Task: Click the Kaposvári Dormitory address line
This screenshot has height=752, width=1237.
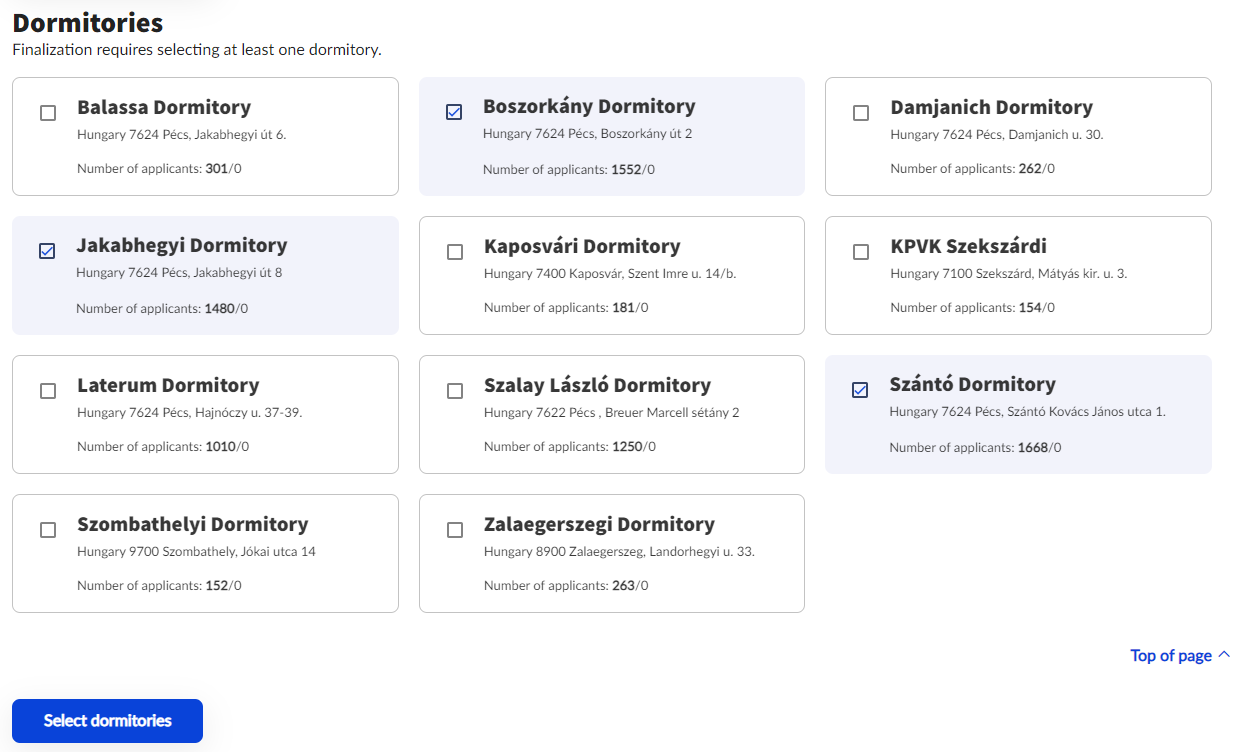Action: [x=610, y=274]
